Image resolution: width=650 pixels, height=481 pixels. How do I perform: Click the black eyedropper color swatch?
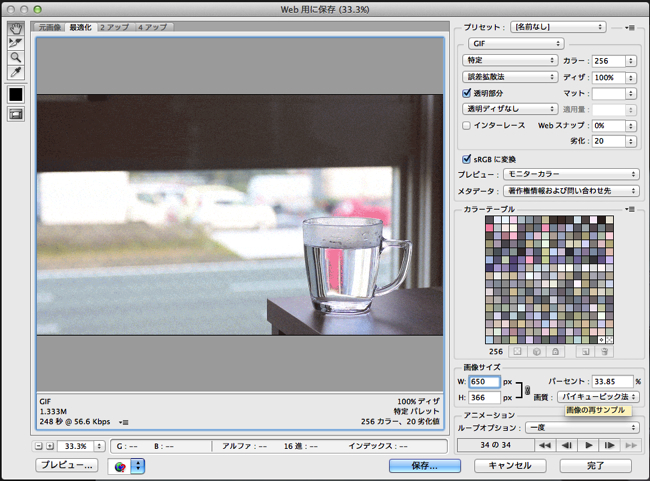(16, 94)
